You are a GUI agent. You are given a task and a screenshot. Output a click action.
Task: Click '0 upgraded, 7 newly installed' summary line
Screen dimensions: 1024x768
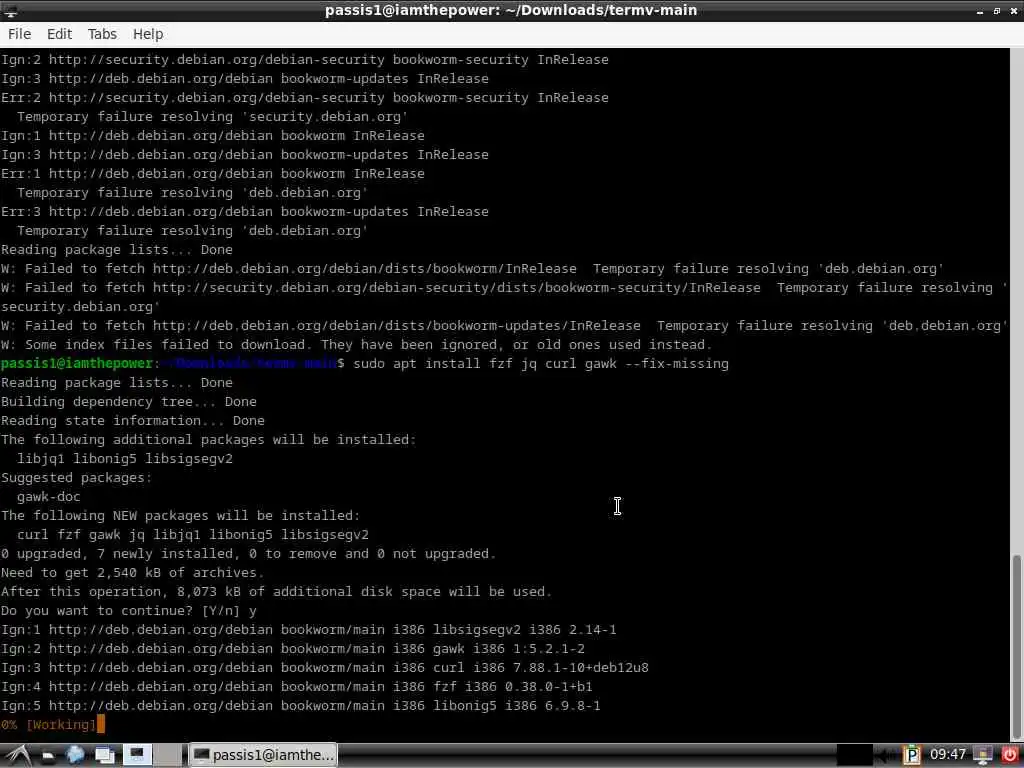click(248, 554)
